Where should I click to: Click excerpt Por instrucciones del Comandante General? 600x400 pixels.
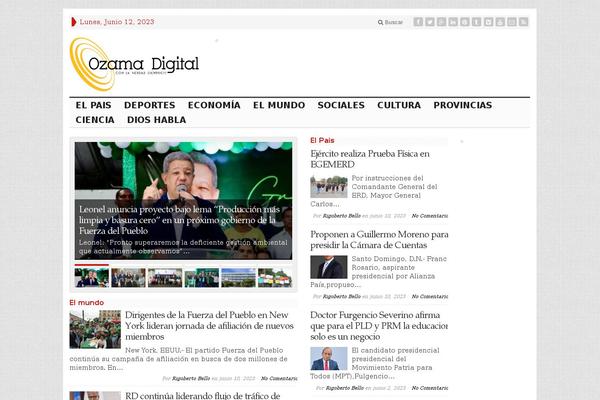click(374, 191)
